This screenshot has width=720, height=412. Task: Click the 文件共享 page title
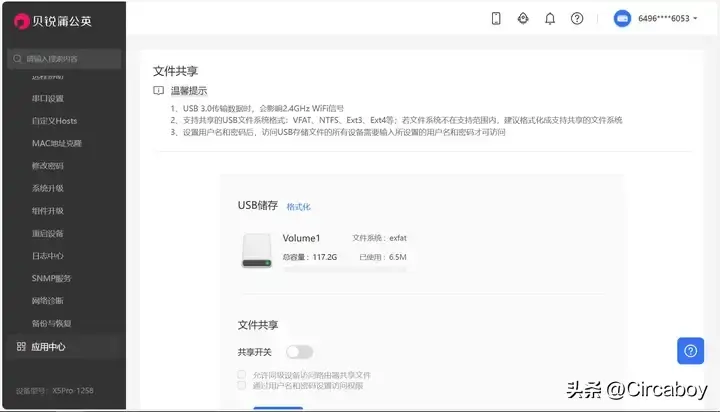pos(175,71)
